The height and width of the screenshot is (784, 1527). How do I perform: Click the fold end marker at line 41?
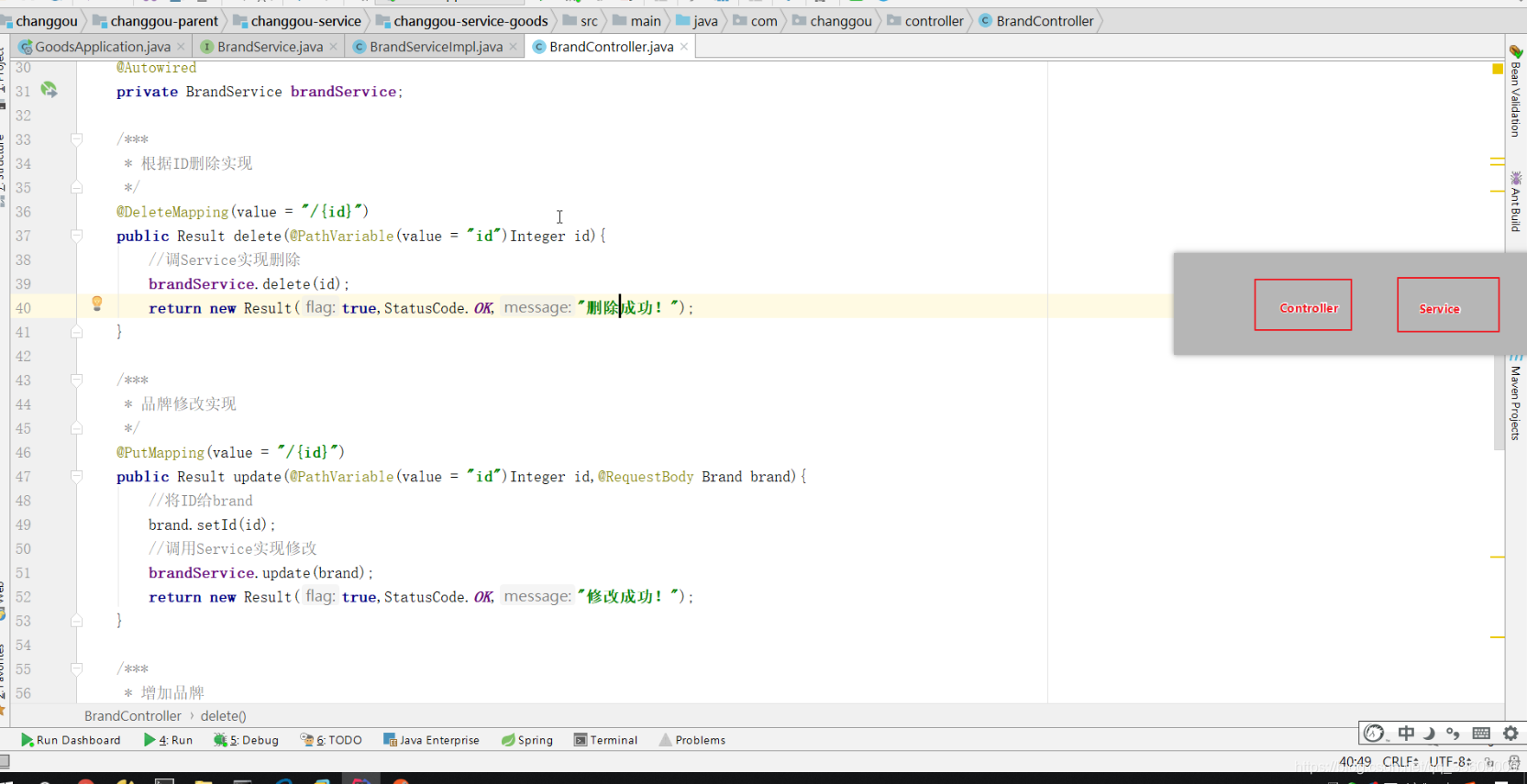tap(77, 332)
